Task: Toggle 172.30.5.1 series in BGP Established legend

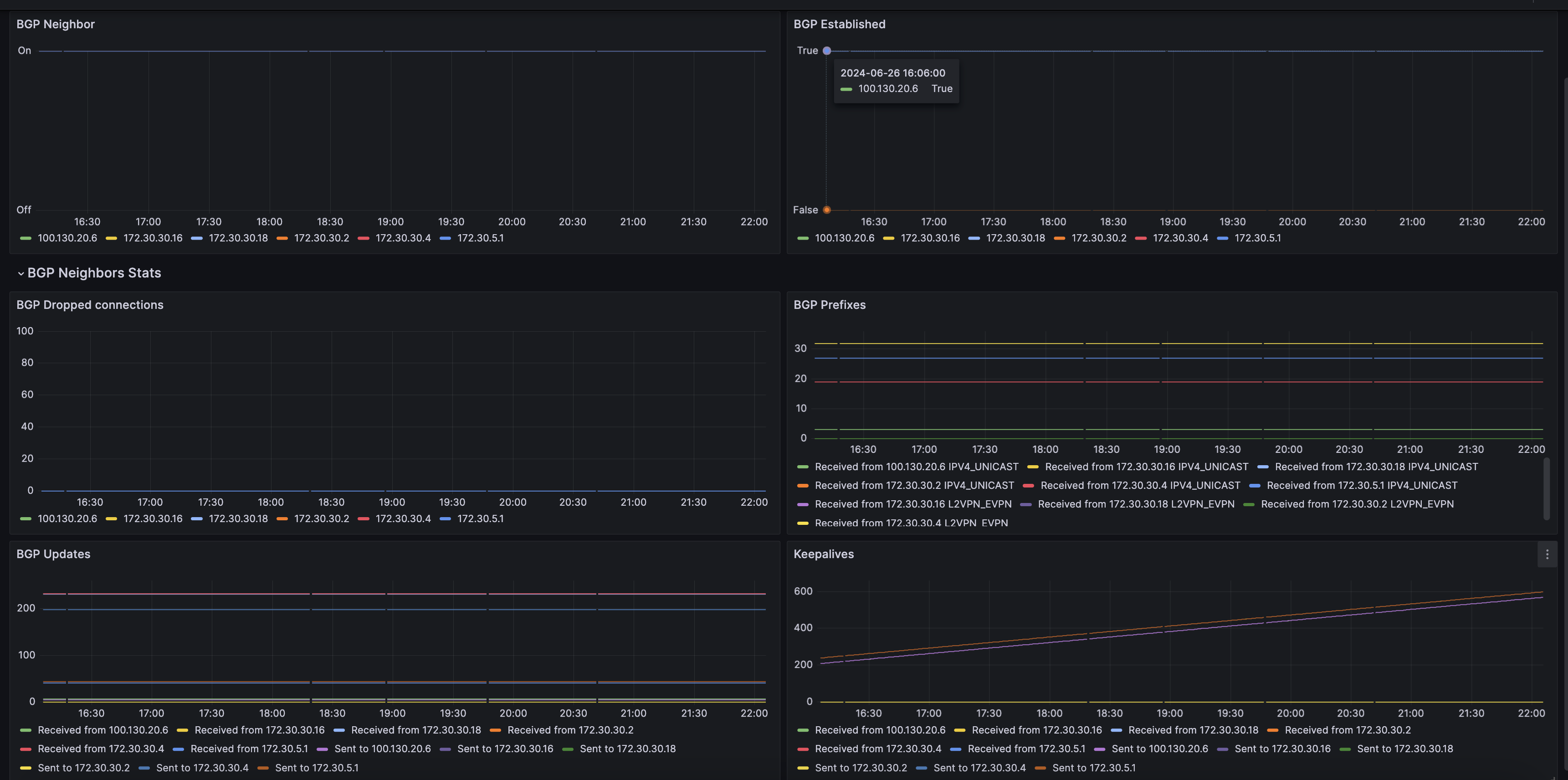Action: (x=1257, y=238)
